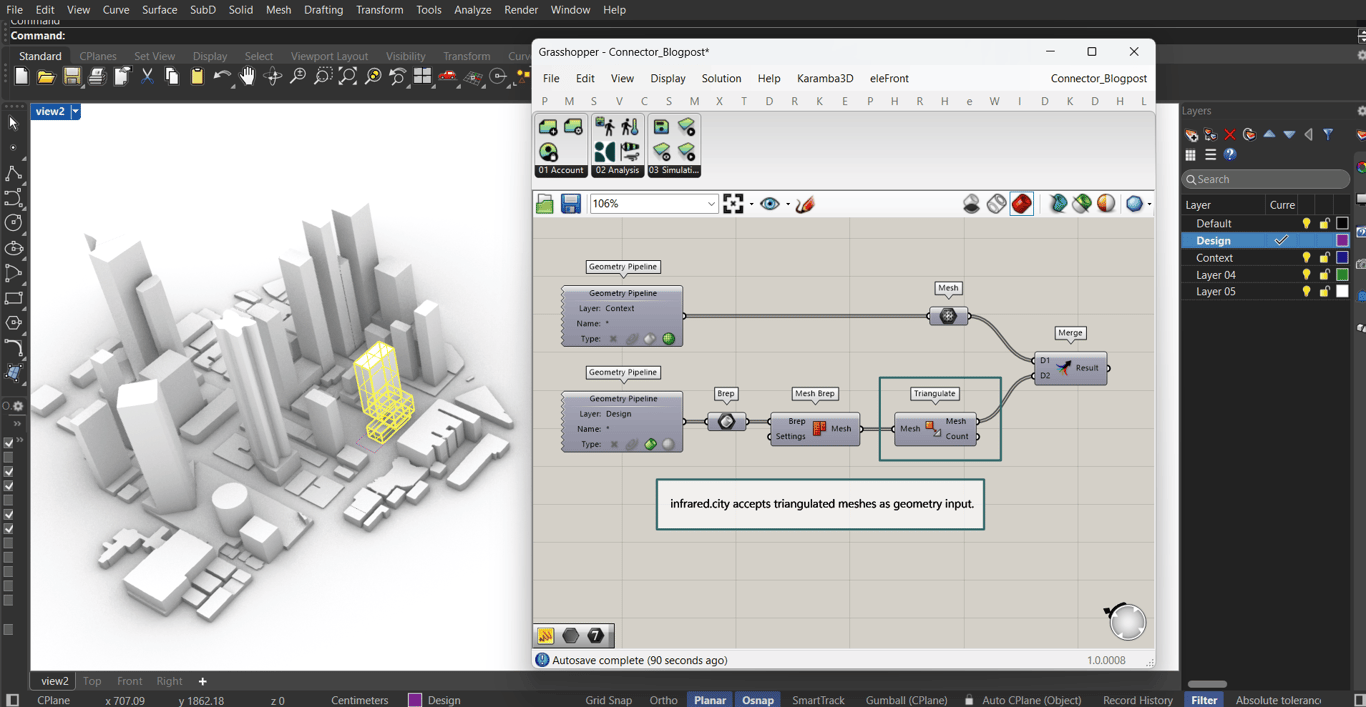Image resolution: width=1366 pixels, height=707 pixels.
Task: Click the Record History status button
Action: click(x=1137, y=700)
